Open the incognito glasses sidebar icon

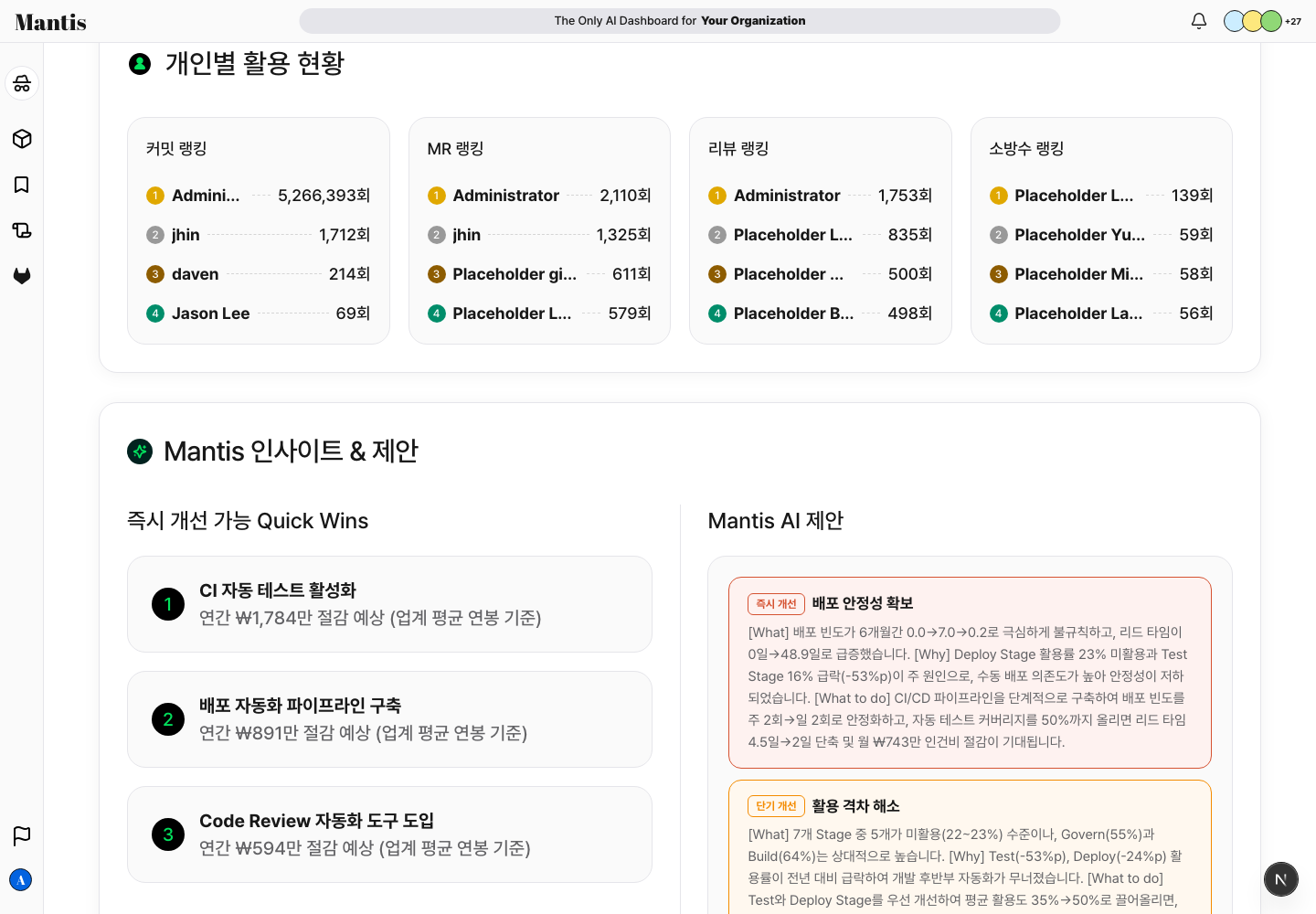pos(22,83)
